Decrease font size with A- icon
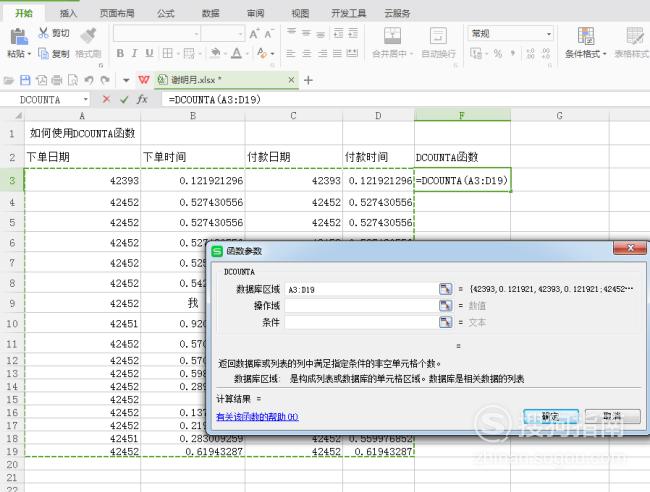Image resolution: width=650 pixels, height=492 pixels. pos(269,34)
